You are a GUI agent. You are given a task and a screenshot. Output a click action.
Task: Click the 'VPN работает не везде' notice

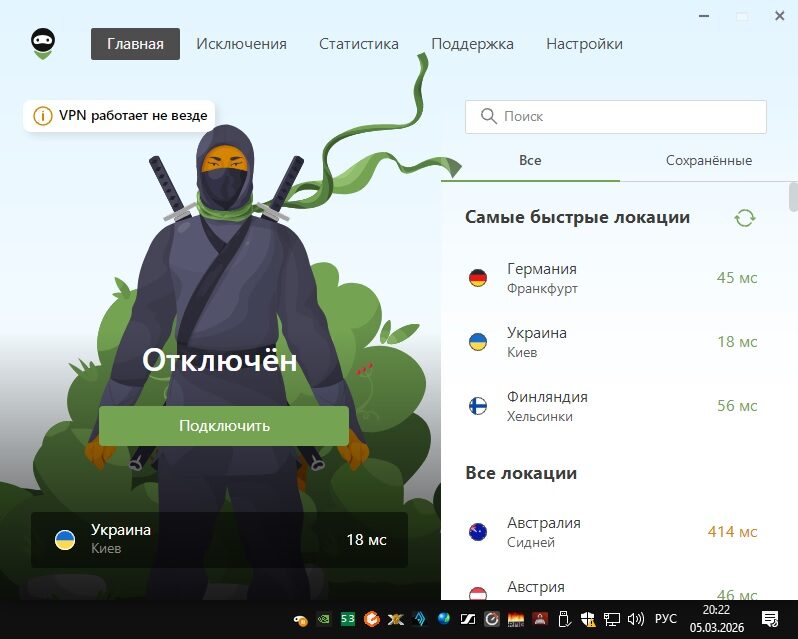[x=119, y=116]
